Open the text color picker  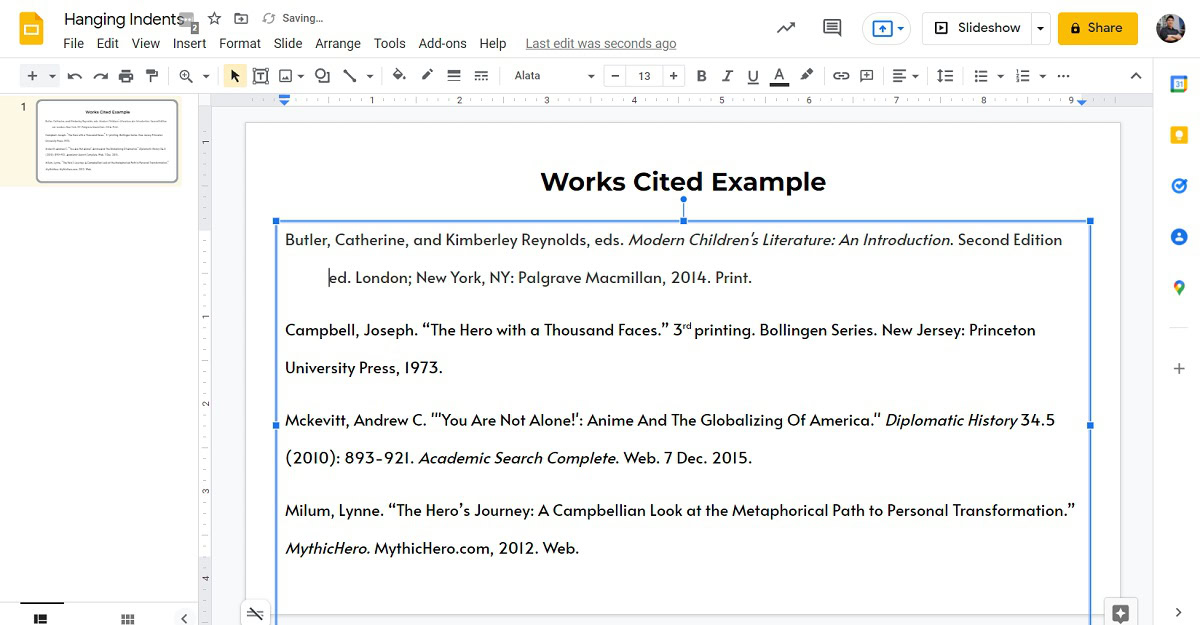pos(779,76)
